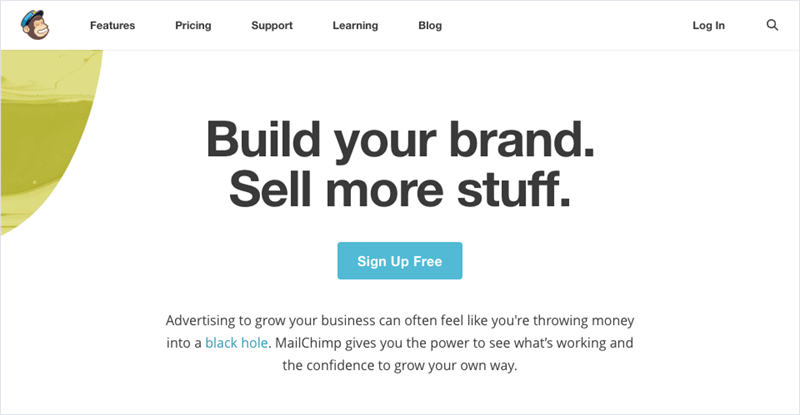Open the Features menu item
The height and width of the screenshot is (415, 800).
pyautogui.click(x=112, y=26)
